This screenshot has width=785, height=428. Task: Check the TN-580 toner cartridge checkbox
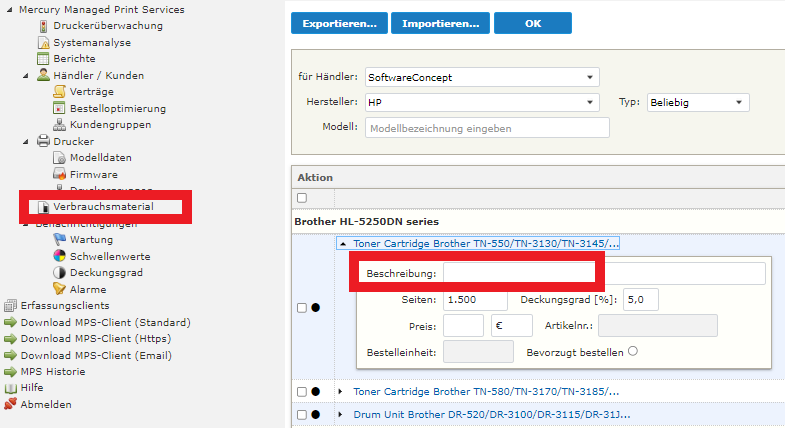tap(302, 391)
